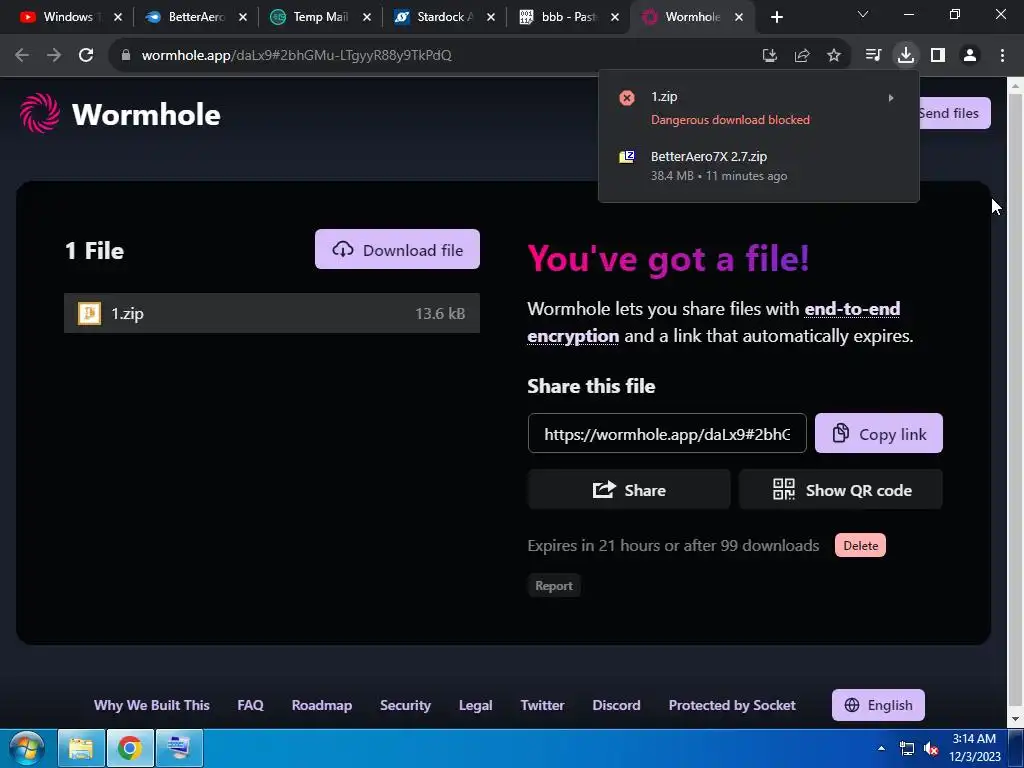Screen dimensions: 1024x768
Task: Click the share page icon in address bar
Action: [x=802, y=56]
